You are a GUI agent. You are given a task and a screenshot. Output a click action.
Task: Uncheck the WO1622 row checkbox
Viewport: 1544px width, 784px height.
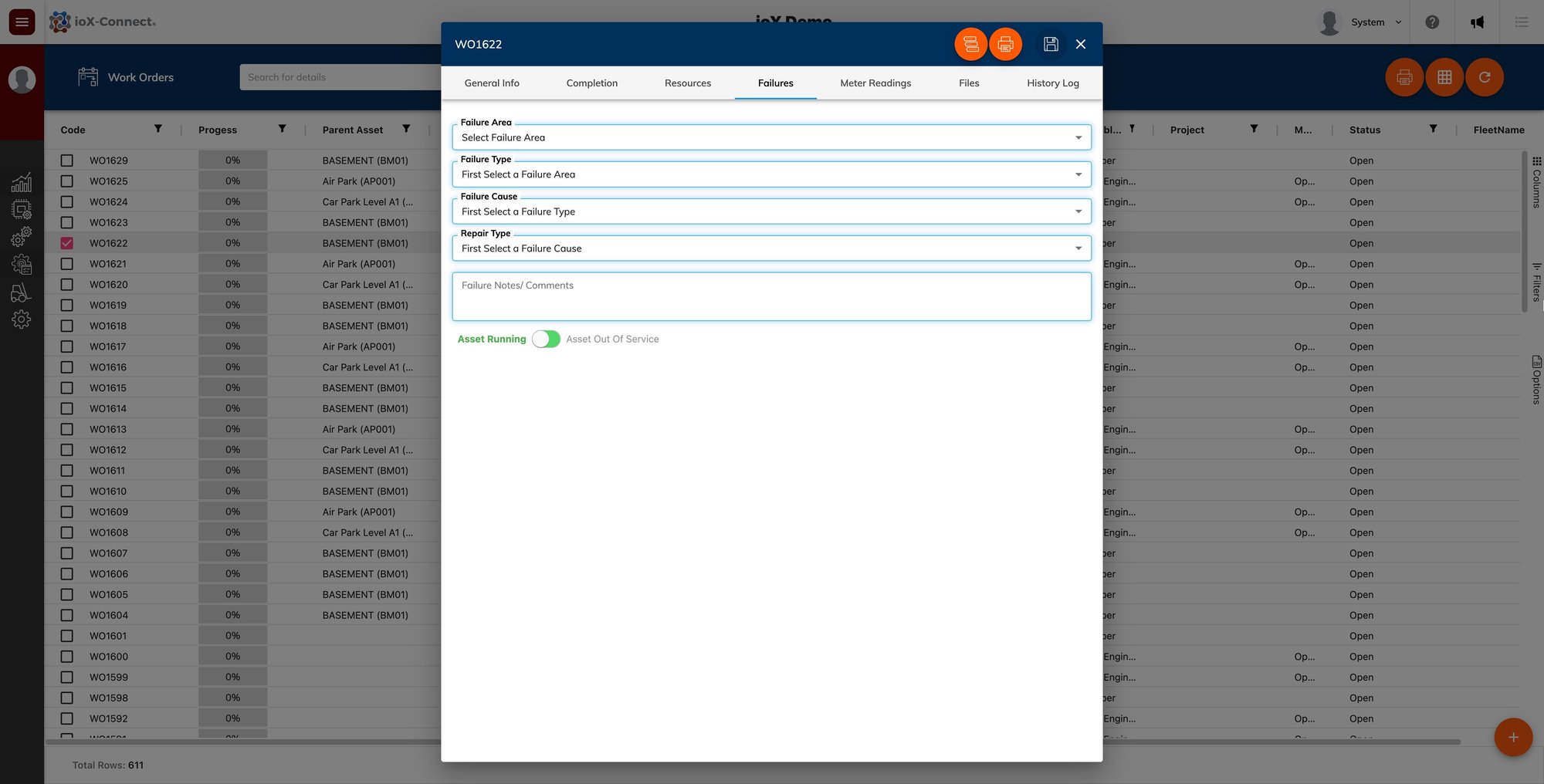click(x=66, y=242)
